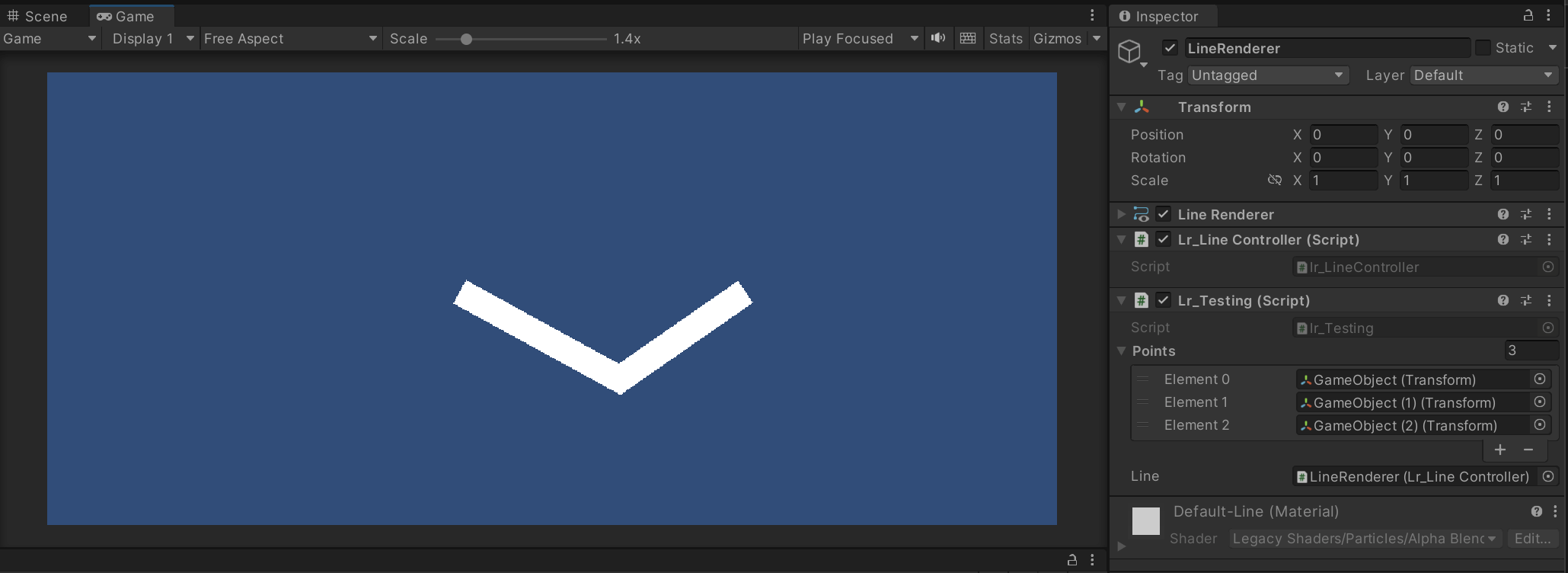Click the Game view keyboard shortcuts icon
1568x573 pixels.
[x=968, y=38]
